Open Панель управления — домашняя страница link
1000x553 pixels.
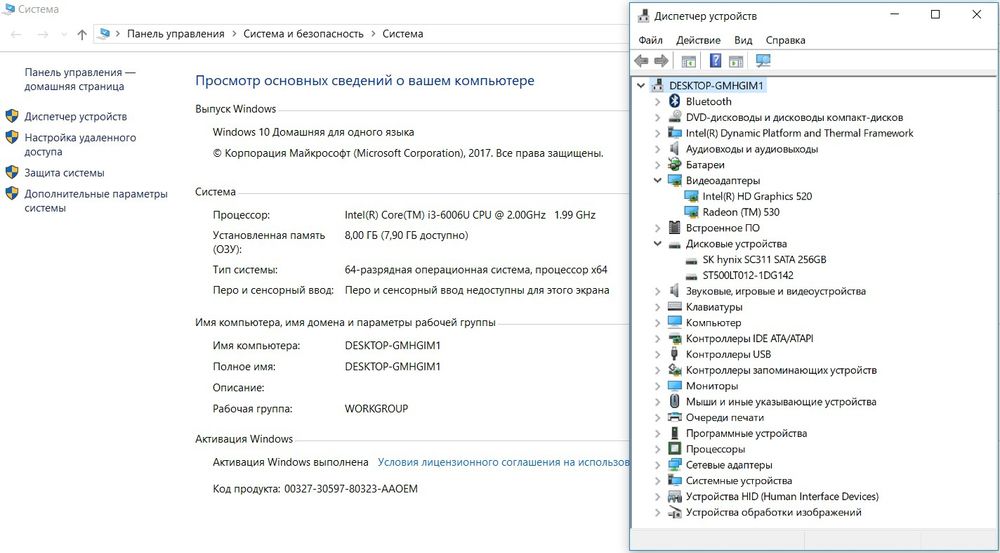[80, 80]
